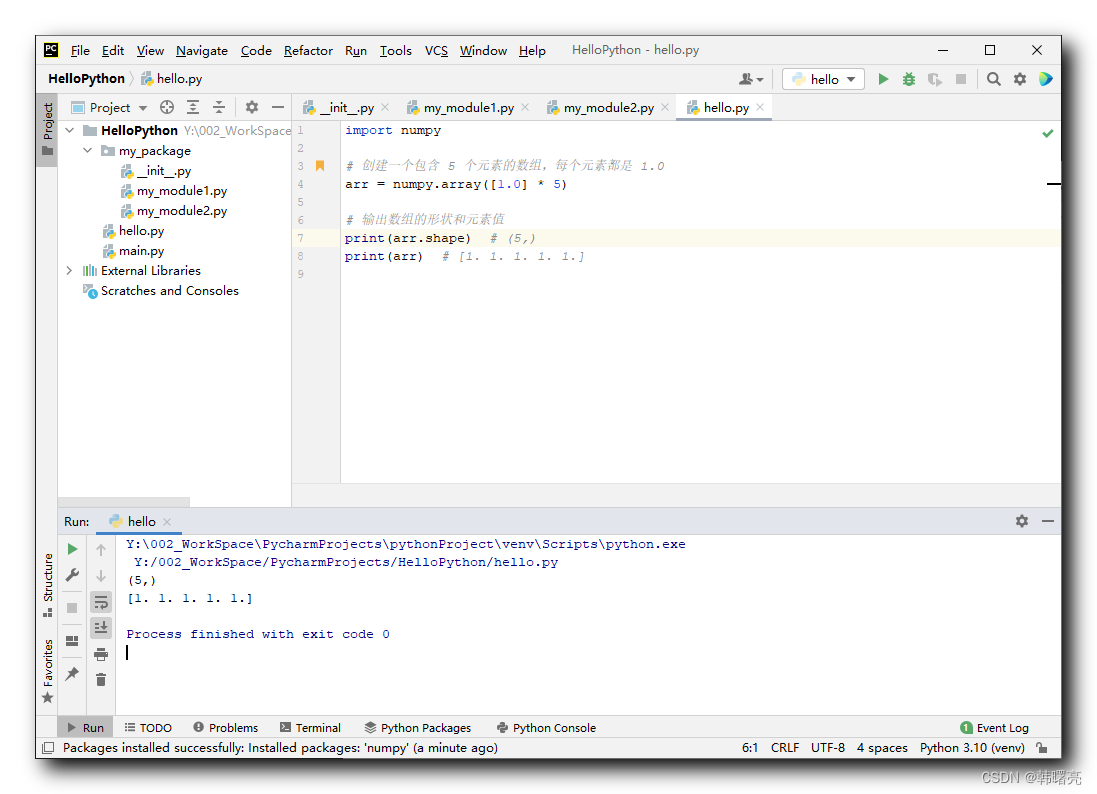Open the Terminal tool window
The width and height of the screenshot is (1097, 794).
point(310,728)
